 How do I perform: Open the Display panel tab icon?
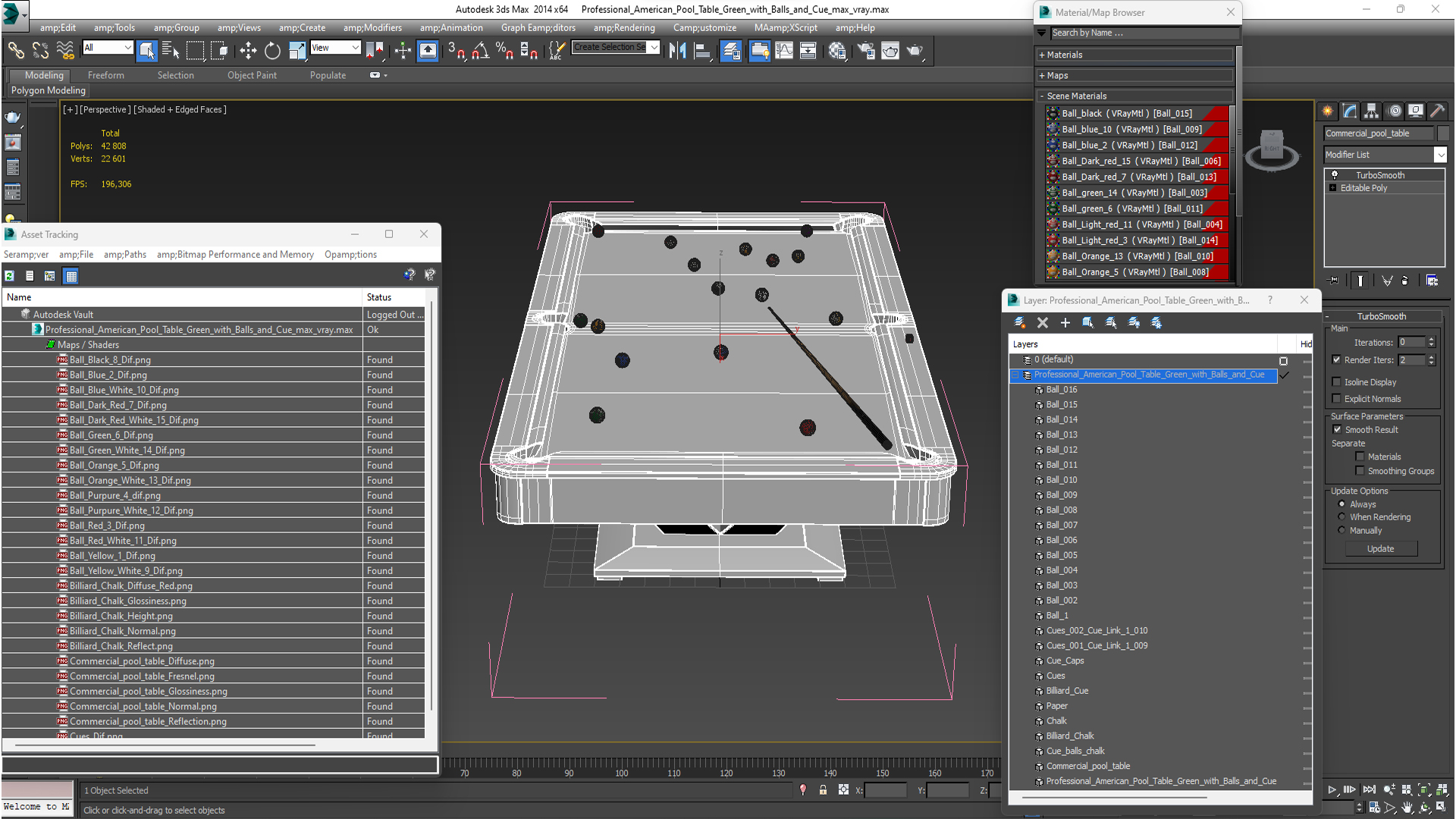click(x=1415, y=111)
